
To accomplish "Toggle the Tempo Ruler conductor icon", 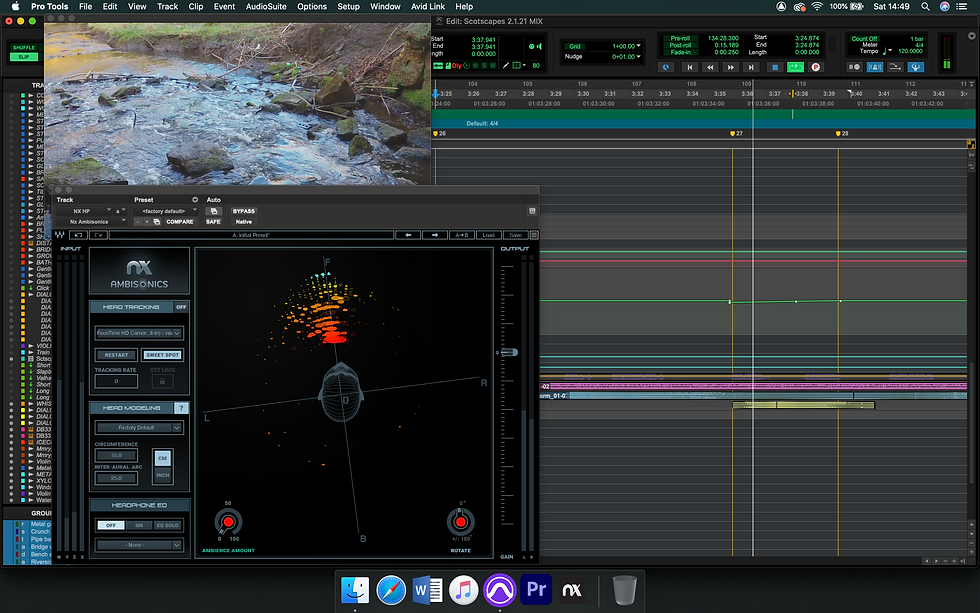I will [916, 67].
